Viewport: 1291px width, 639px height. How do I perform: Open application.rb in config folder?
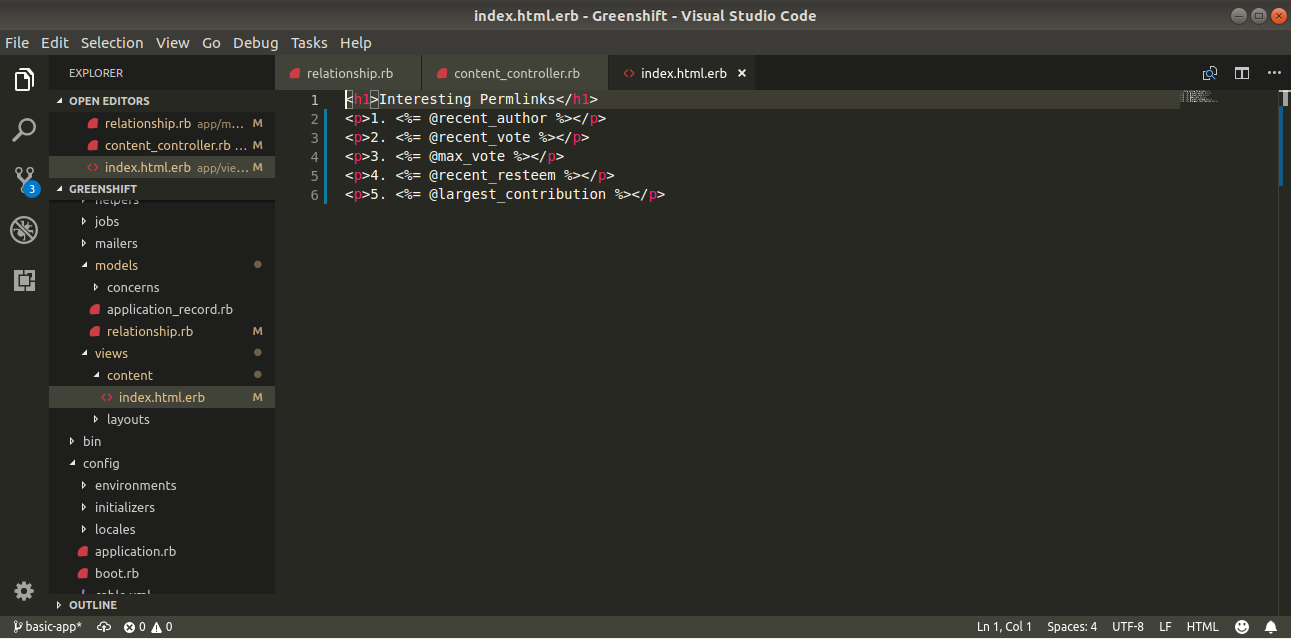(x=162, y=551)
